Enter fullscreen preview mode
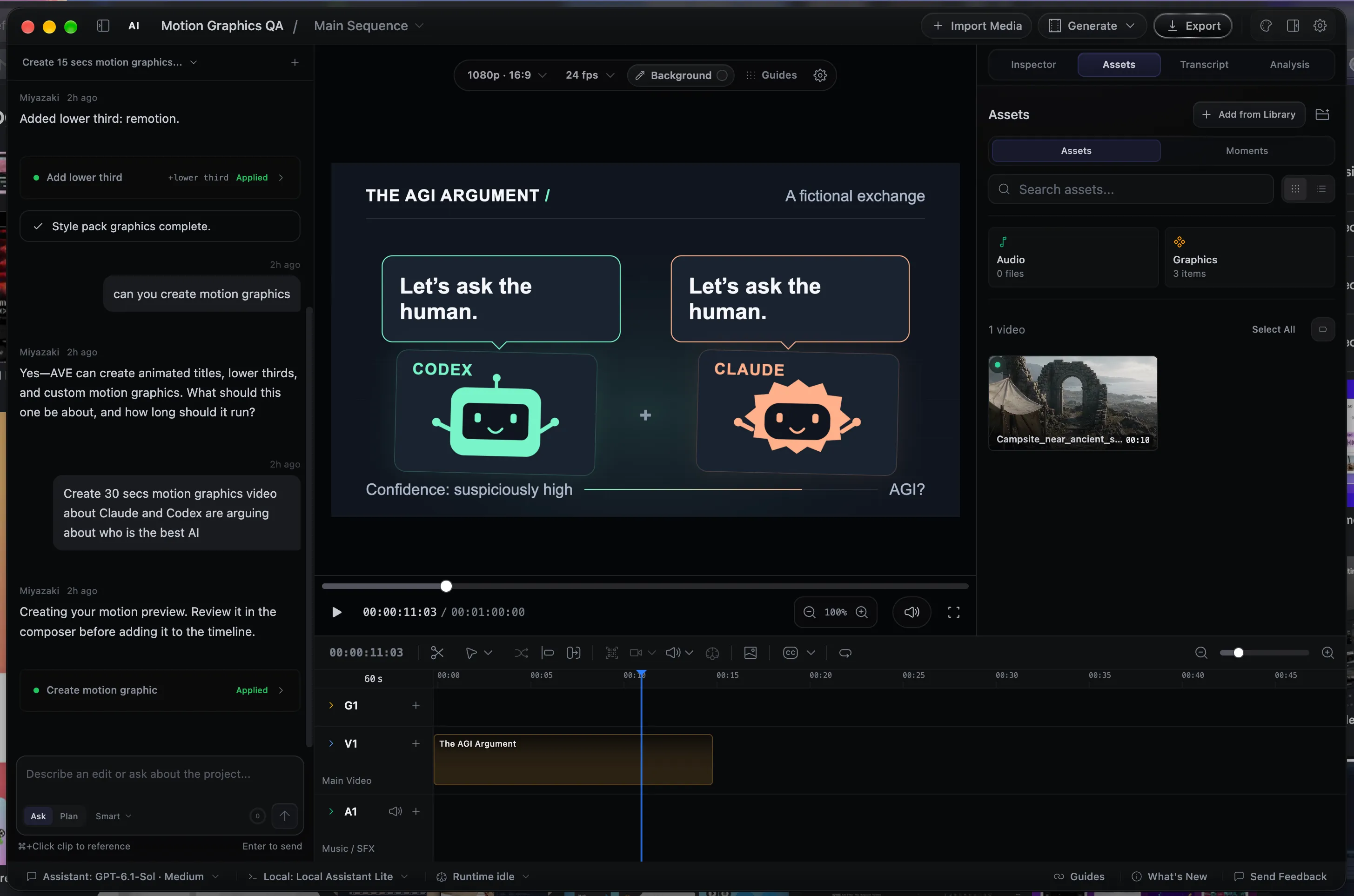 coord(953,612)
